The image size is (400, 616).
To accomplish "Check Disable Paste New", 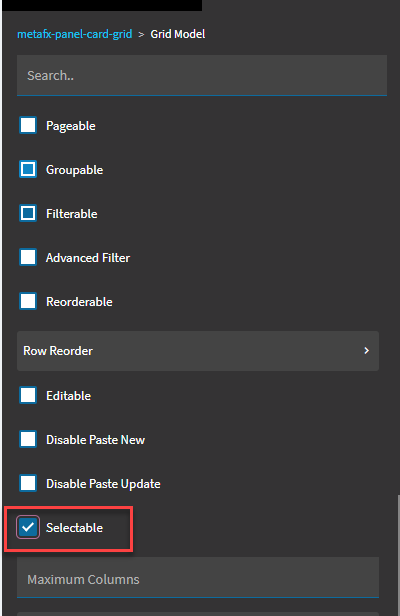I will [x=28, y=439].
